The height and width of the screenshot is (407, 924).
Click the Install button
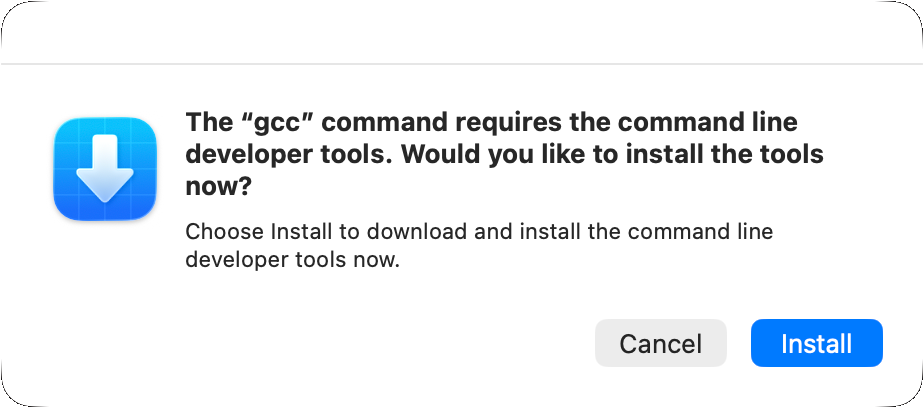817,343
